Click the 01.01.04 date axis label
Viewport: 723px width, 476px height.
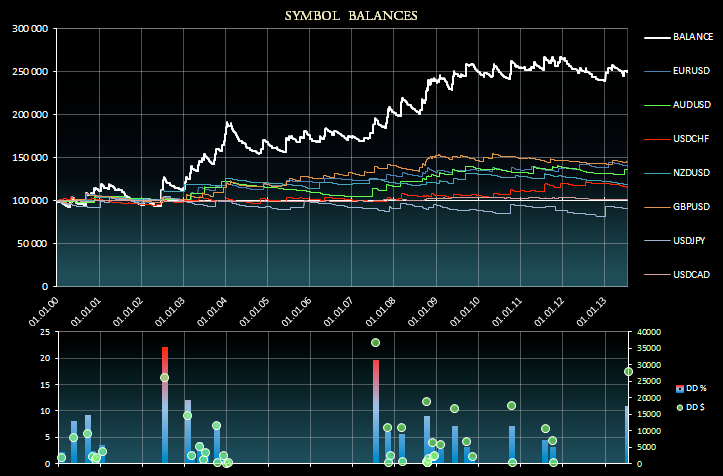click(x=212, y=311)
